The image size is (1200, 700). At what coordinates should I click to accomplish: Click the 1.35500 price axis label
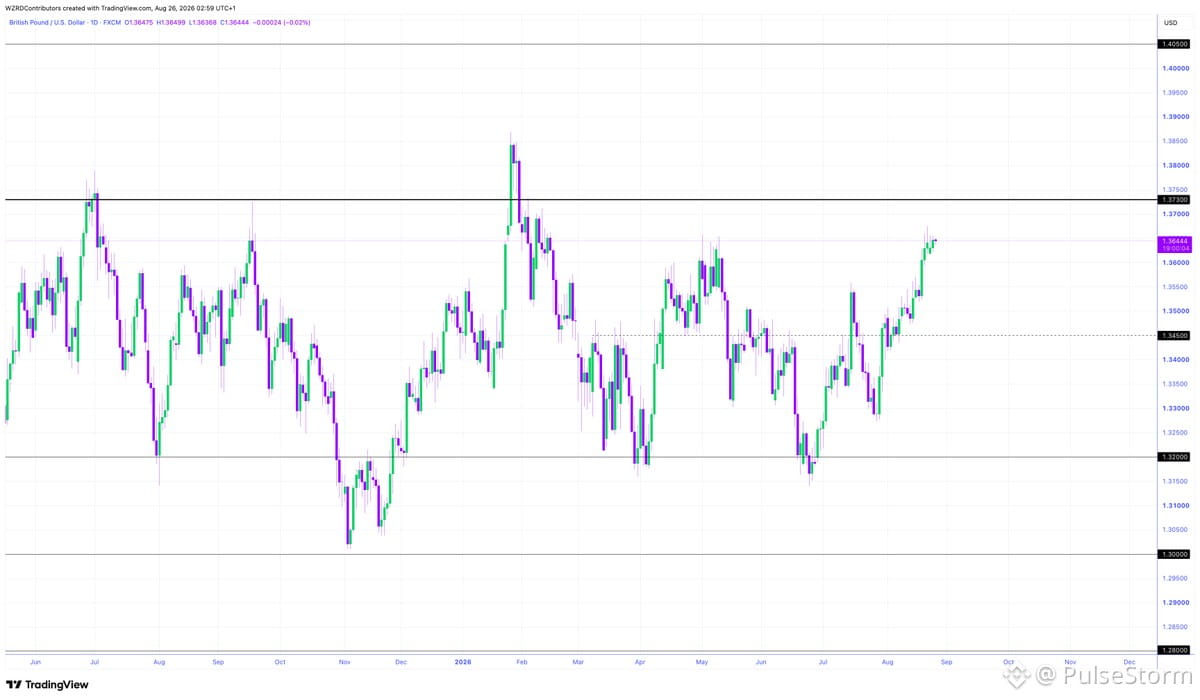1174,287
